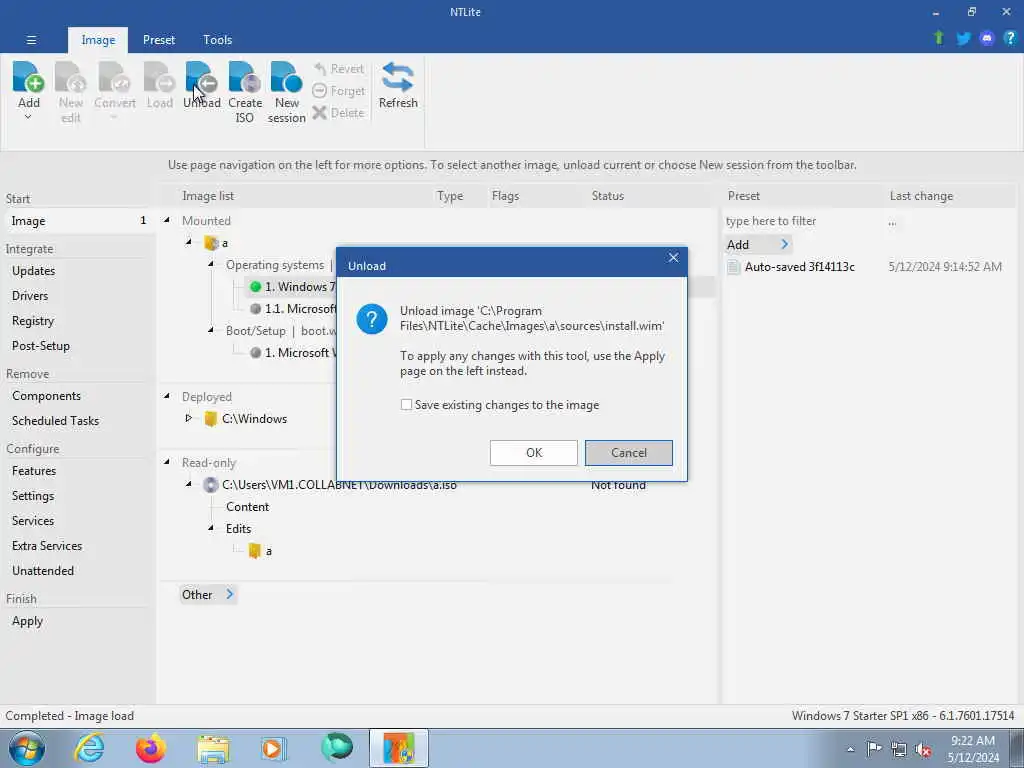Click the Create ISO toolbar icon

(244, 78)
